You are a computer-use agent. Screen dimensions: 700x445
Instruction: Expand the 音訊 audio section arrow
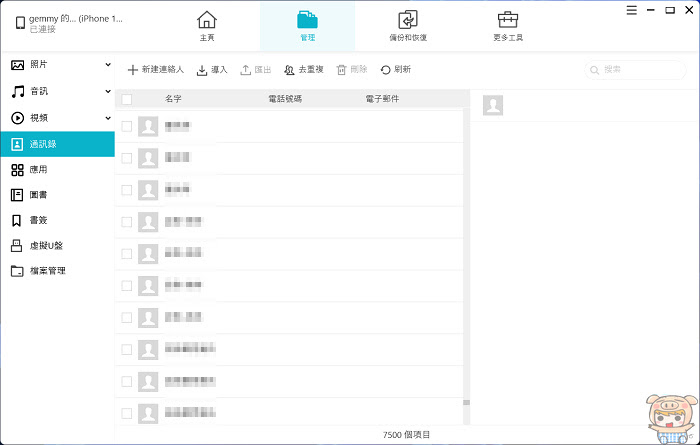[x=108, y=91]
